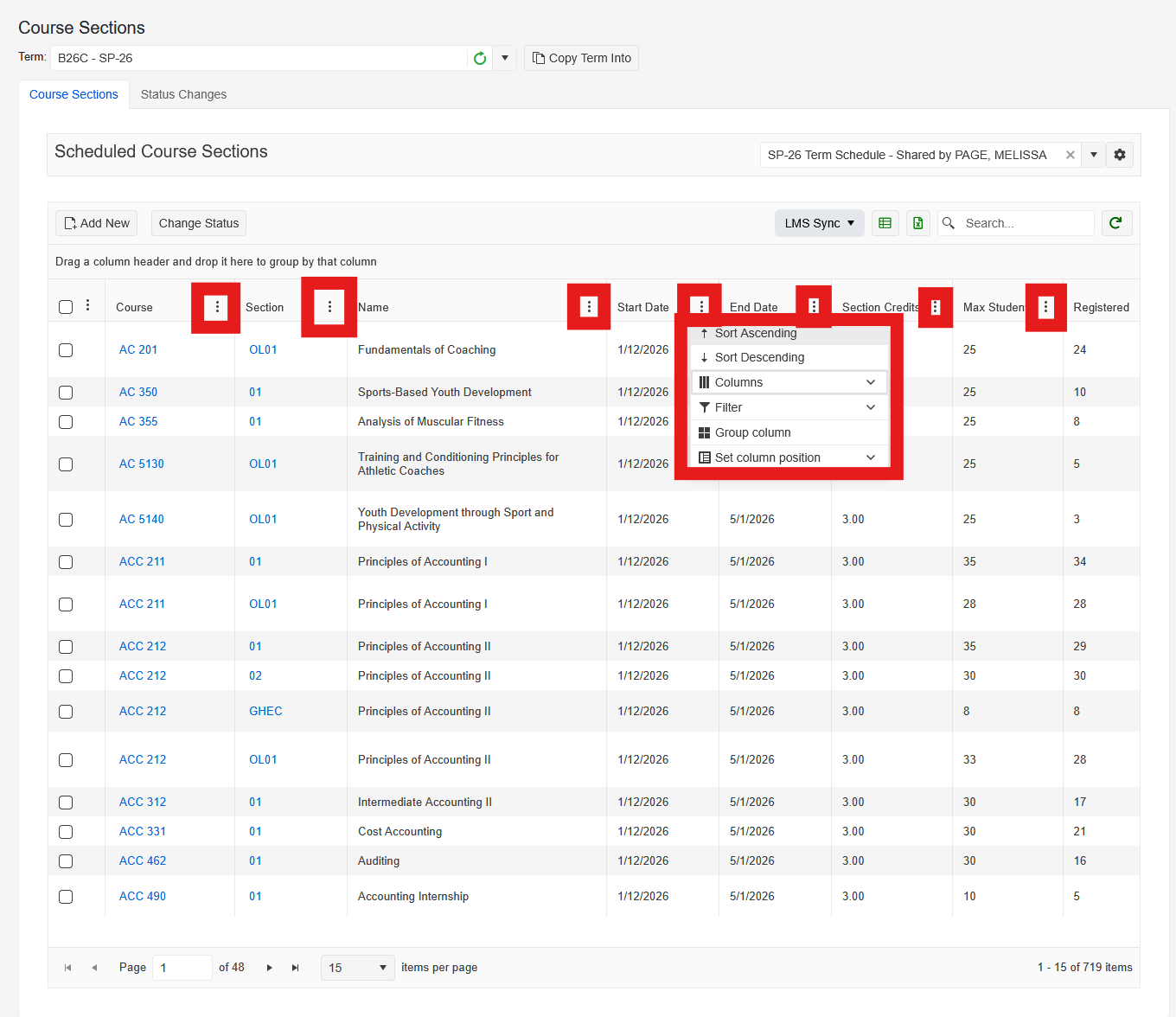
Task: Open the Course column three-dot menu
Action: point(216,307)
